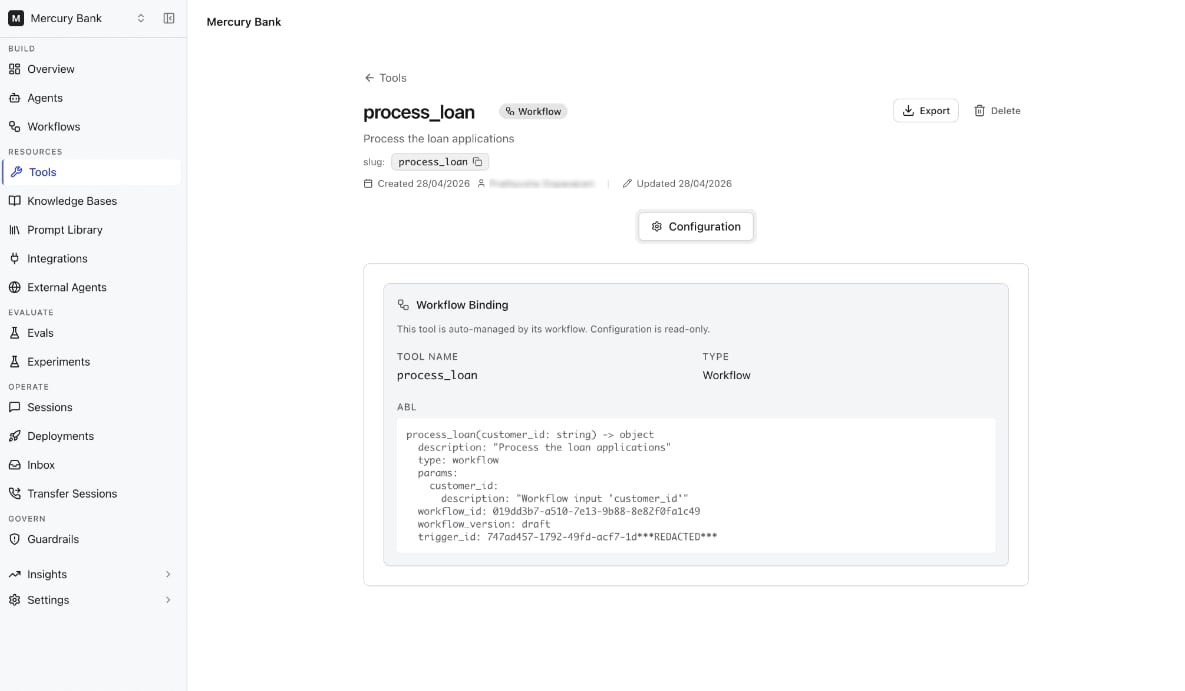Image resolution: width=1185 pixels, height=691 pixels.
Task: Collapse the sidebar with the panel icon
Action: [x=169, y=18]
